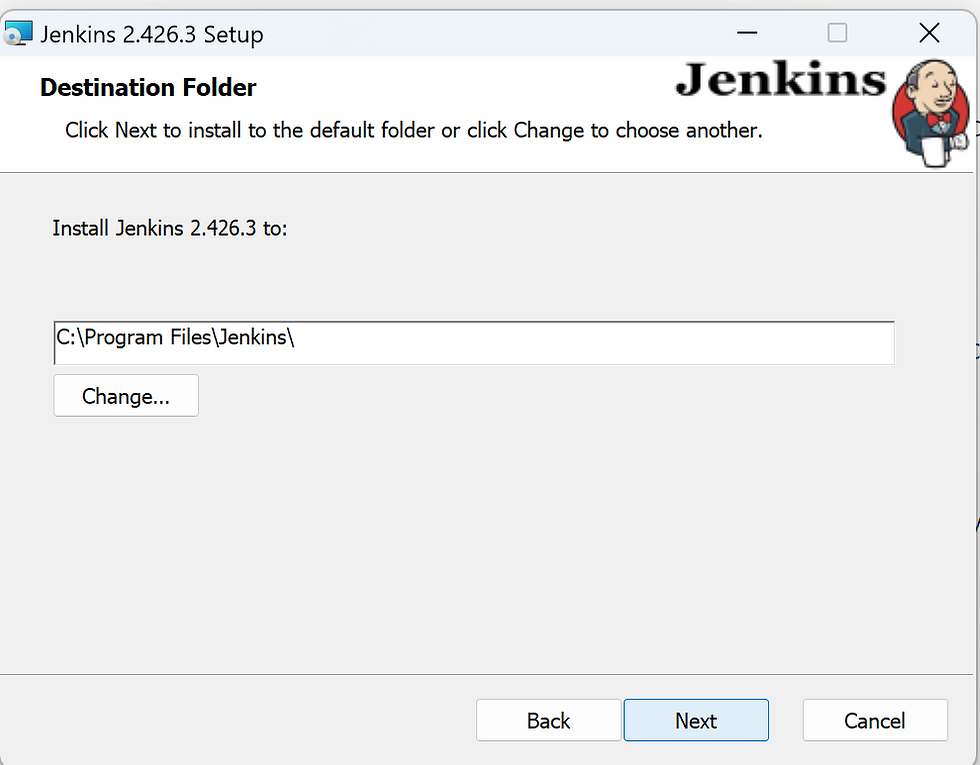Click the disabled maximize button
The image size is (980, 765).
pos(837,32)
